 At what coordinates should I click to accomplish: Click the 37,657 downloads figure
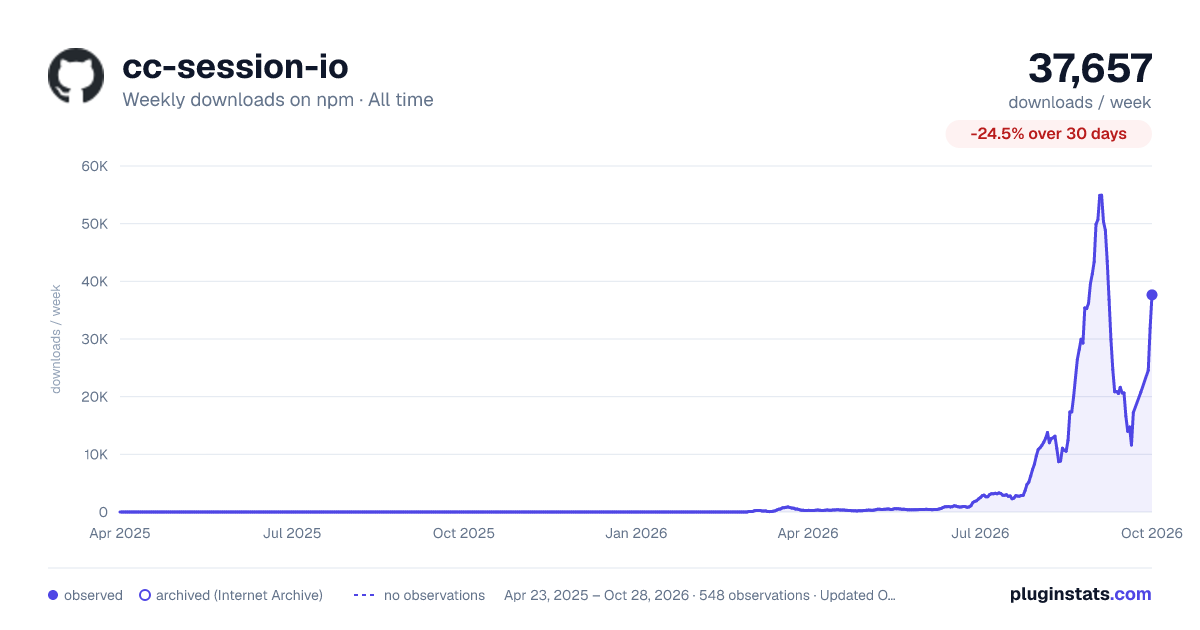(1090, 68)
